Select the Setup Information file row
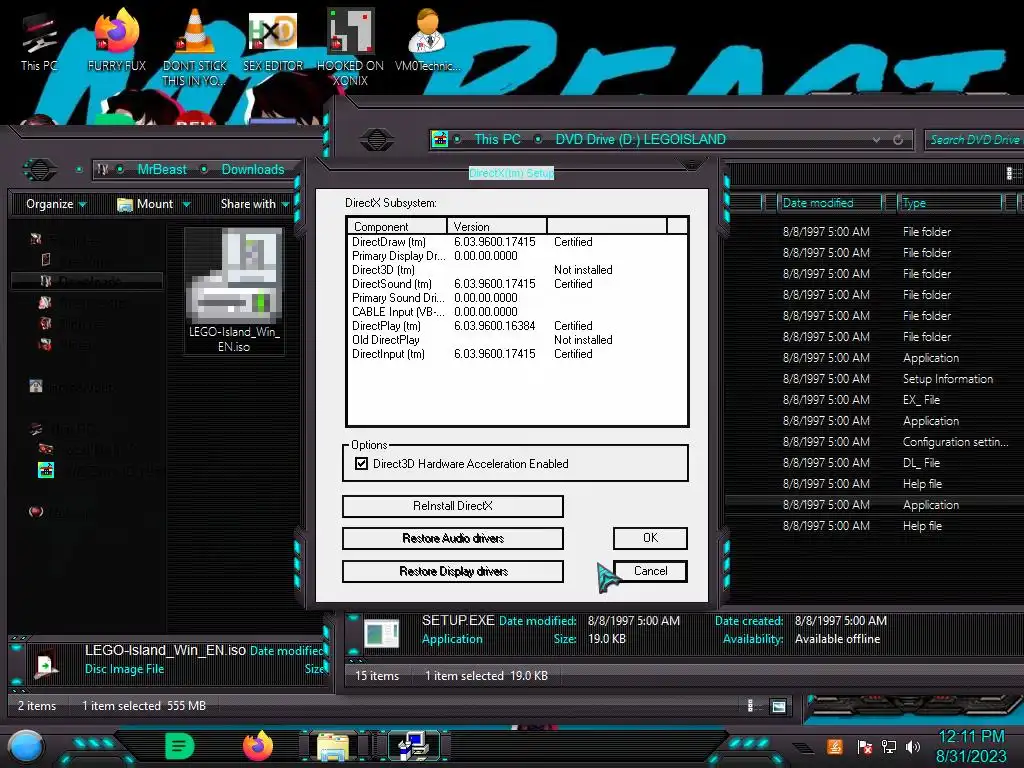The image size is (1024, 768). click(875, 379)
